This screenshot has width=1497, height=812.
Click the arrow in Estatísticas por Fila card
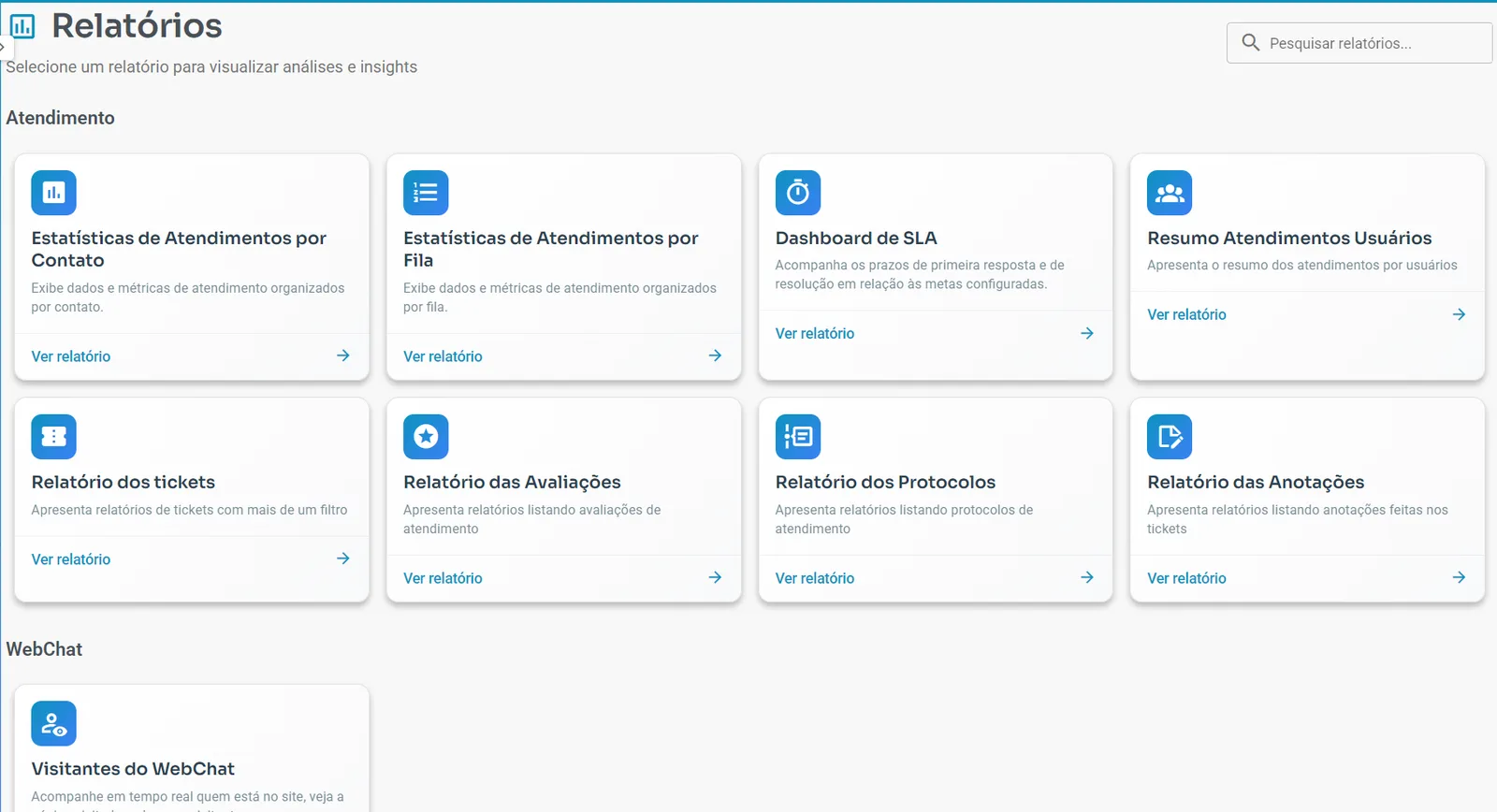[x=715, y=355]
